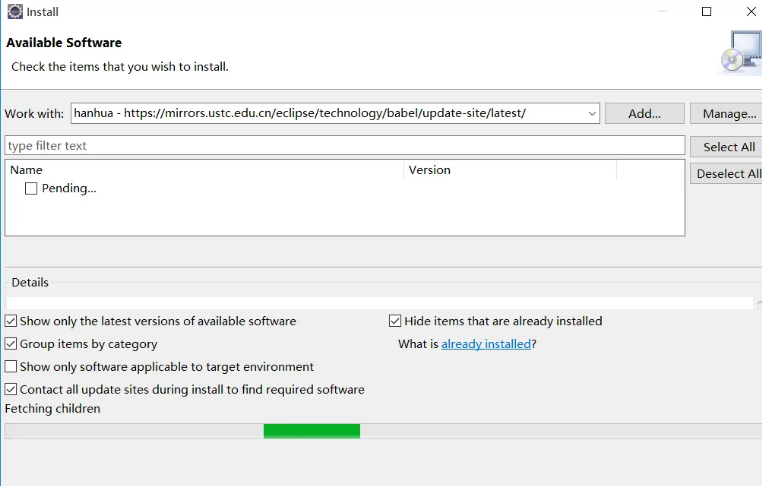Open the Work with dropdown list
The width and height of the screenshot is (762, 486).
591,114
